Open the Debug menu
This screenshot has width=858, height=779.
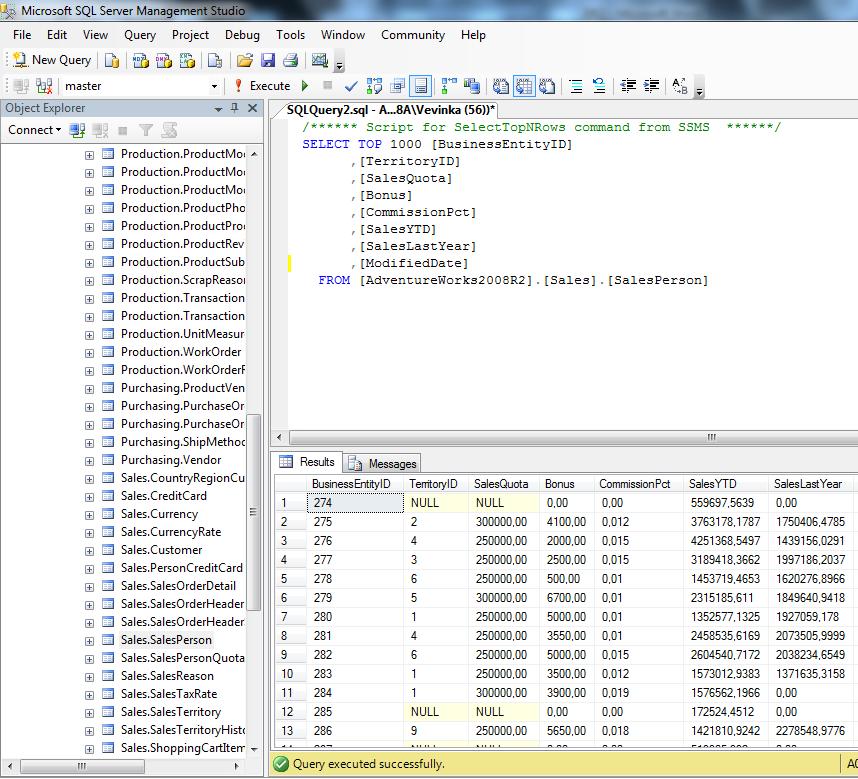(242, 35)
